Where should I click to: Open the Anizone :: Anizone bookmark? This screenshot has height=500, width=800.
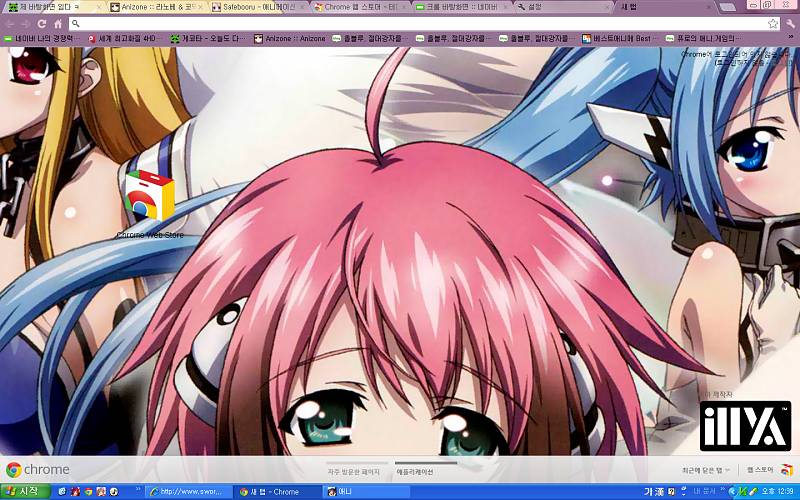pyautogui.click(x=289, y=39)
